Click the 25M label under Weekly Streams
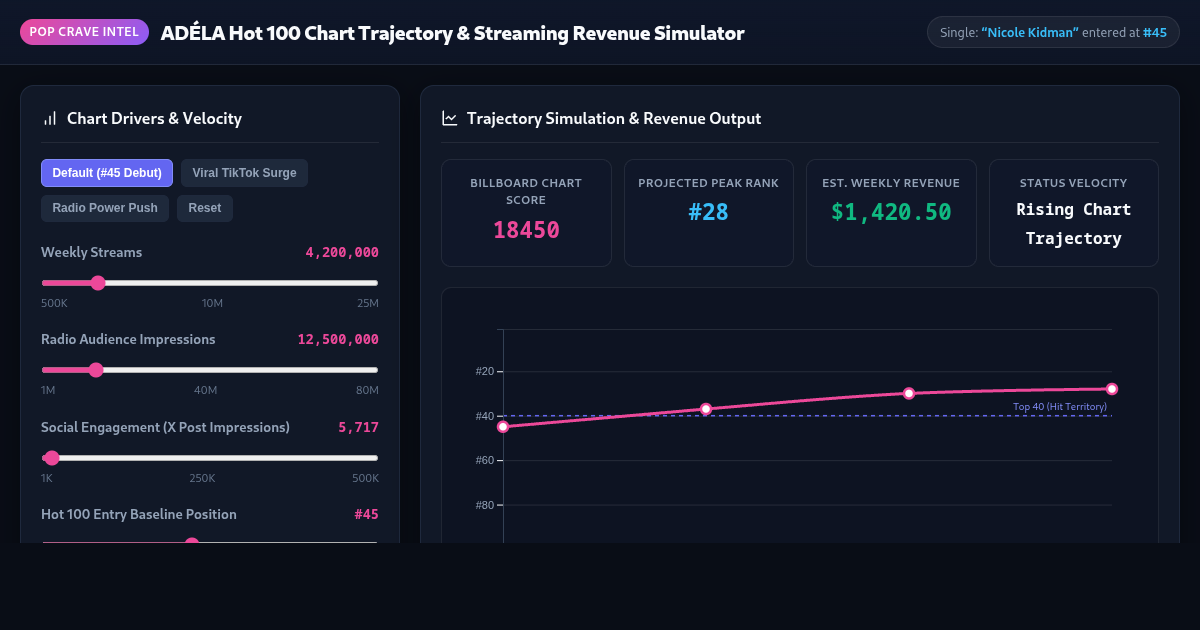This screenshot has width=1200, height=630. [x=368, y=303]
